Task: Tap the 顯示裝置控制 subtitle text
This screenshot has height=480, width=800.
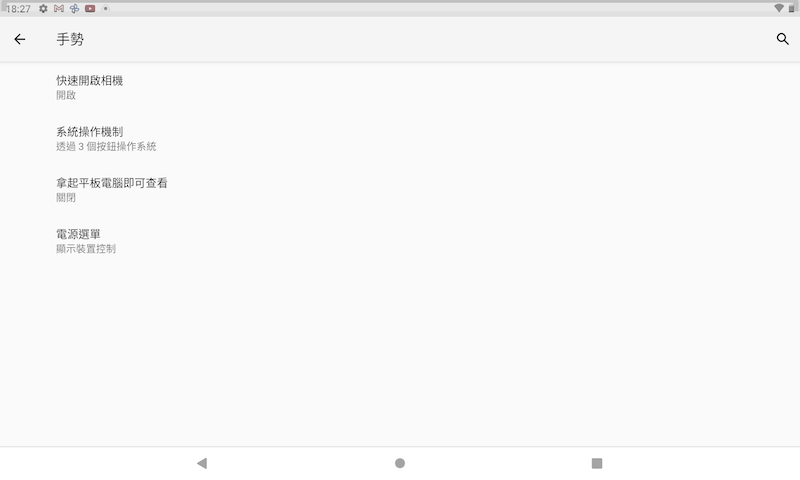Action: point(86,249)
